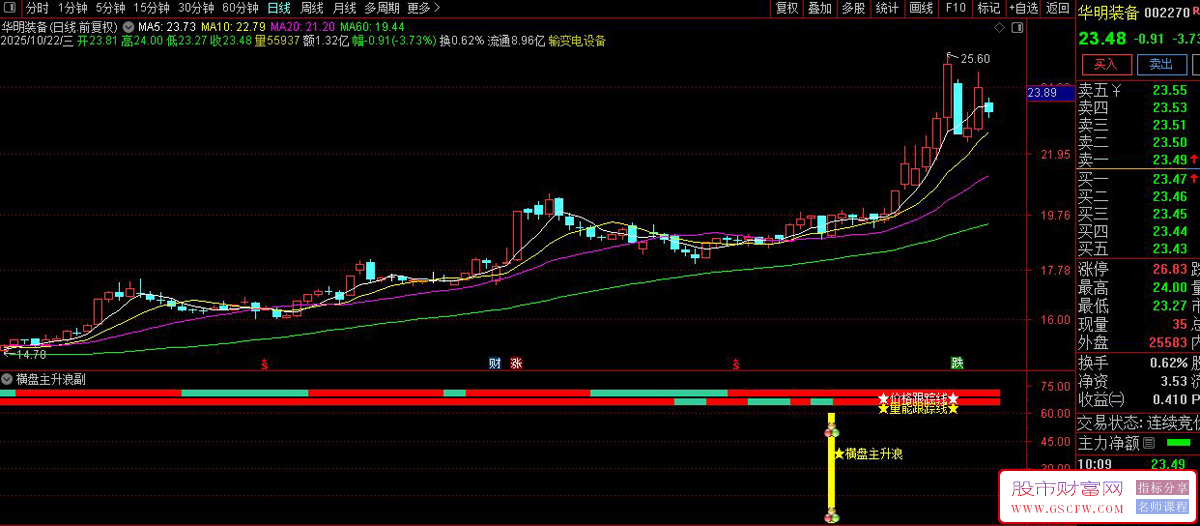Image resolution: width=1200 pixels, height=526 pixels.
Task: Click the 叠加 overlay button
Action: click(820, 8)
